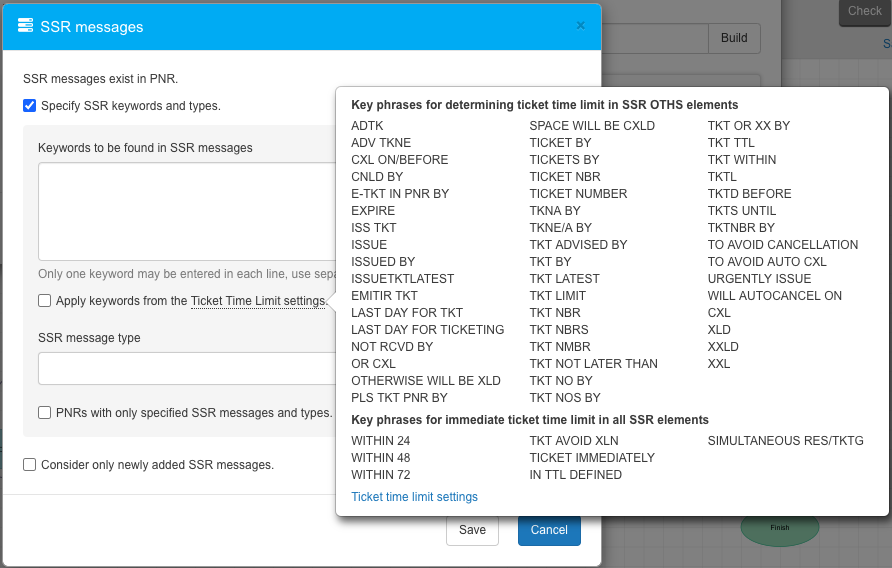The image size is (892, 568).
Task: Click the ADTK key phrase
Action: [x=367, y=126]
